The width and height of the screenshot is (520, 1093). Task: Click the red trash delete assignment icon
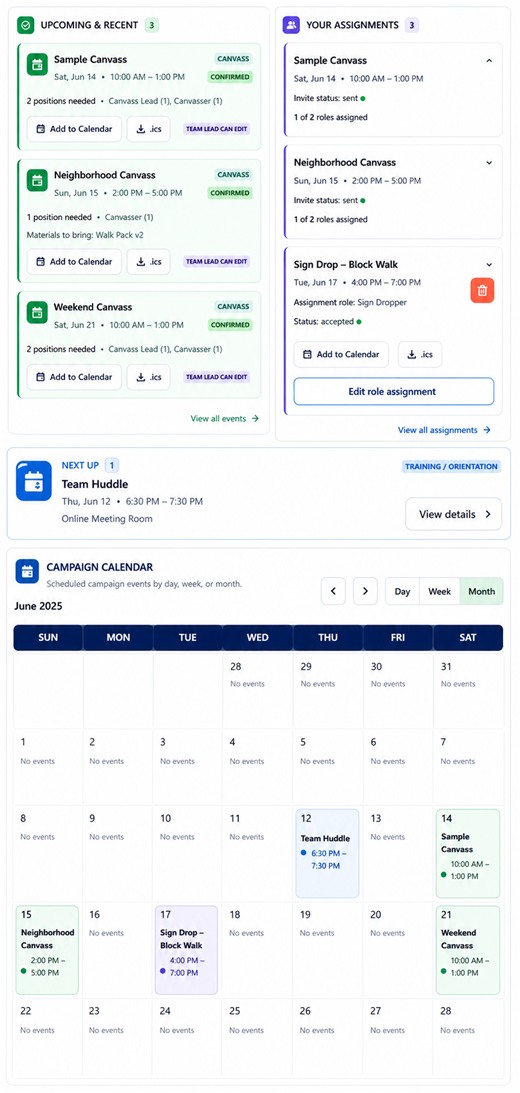[482, 290]
